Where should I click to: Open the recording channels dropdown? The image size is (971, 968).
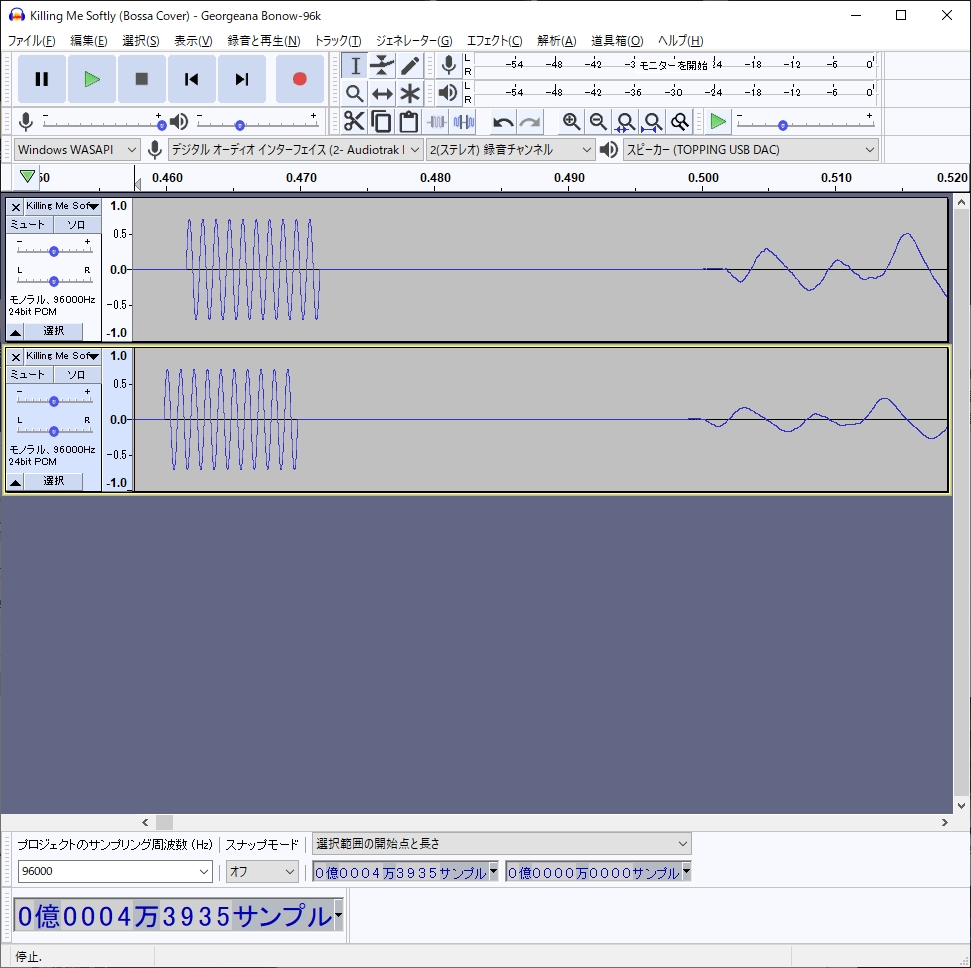click(x=510, y=149)
